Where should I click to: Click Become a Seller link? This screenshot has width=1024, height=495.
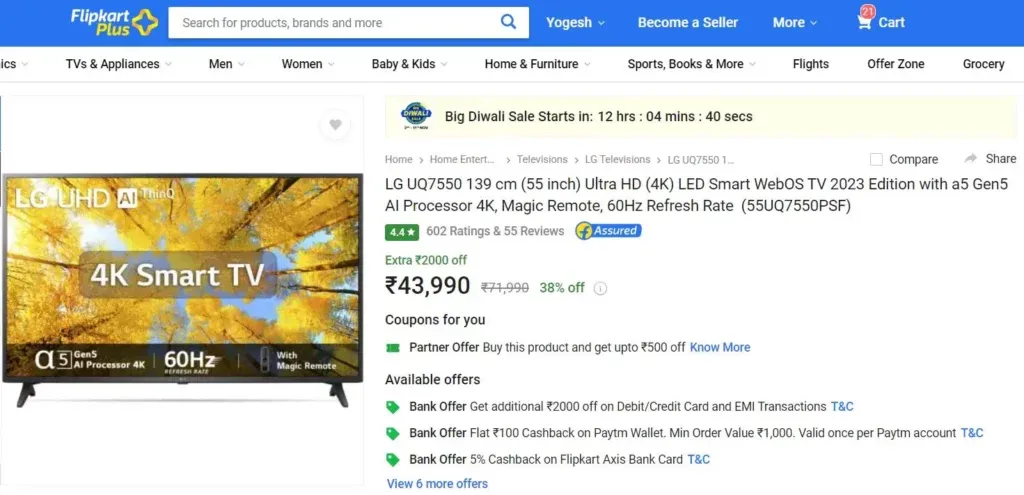[x=688, y=22]
